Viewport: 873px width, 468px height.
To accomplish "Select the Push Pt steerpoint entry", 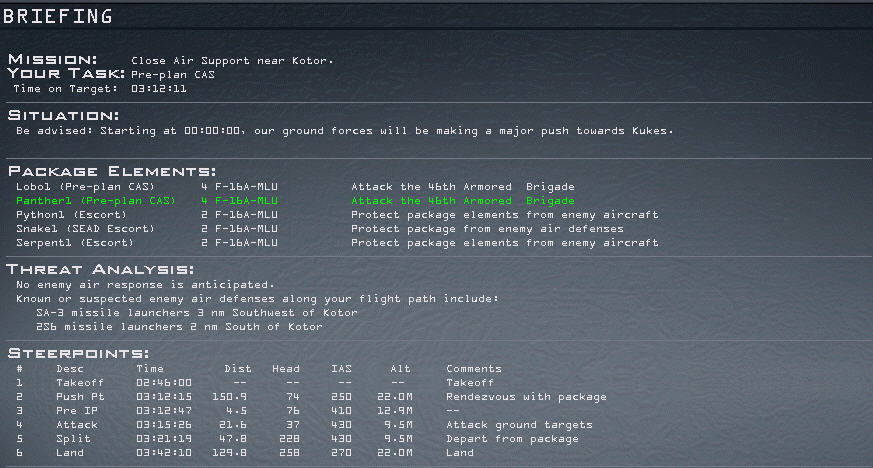I will [76, 397].
